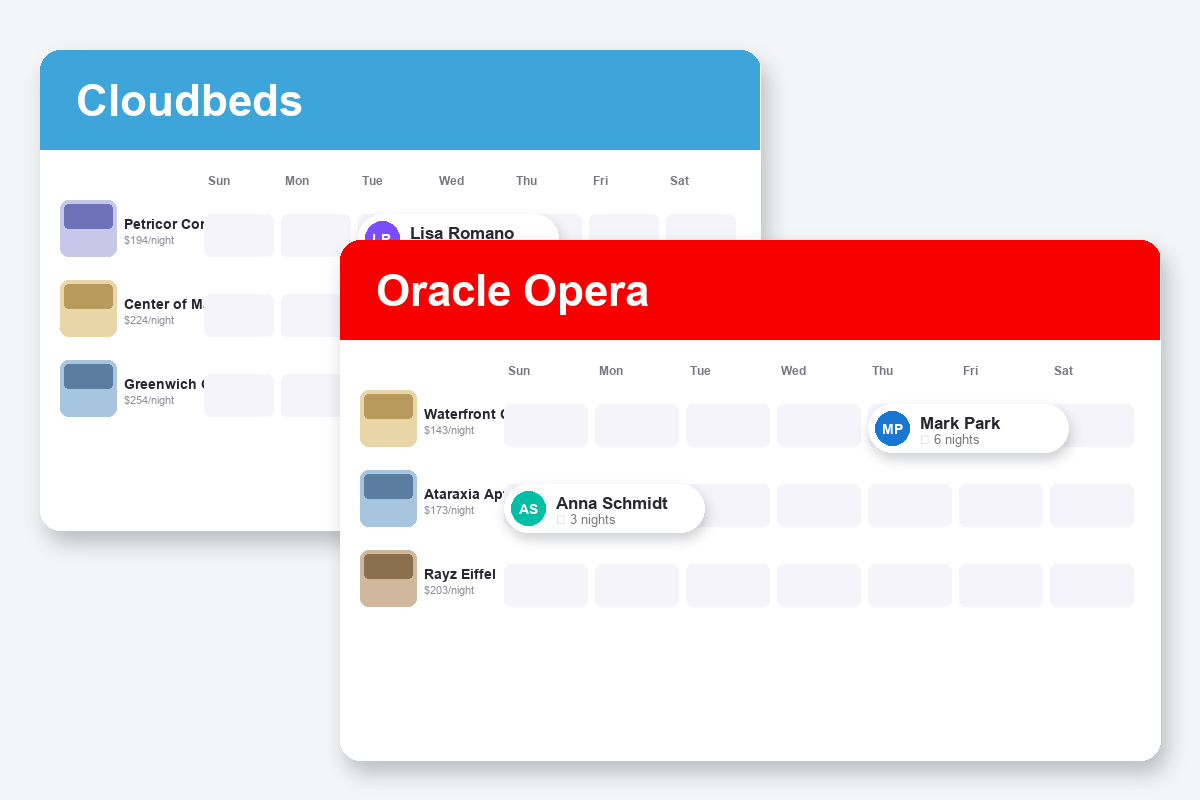Open the Rayz Eiffel property thumbnail
This screenshot has width=1200, height=800.
click(388, 578)
